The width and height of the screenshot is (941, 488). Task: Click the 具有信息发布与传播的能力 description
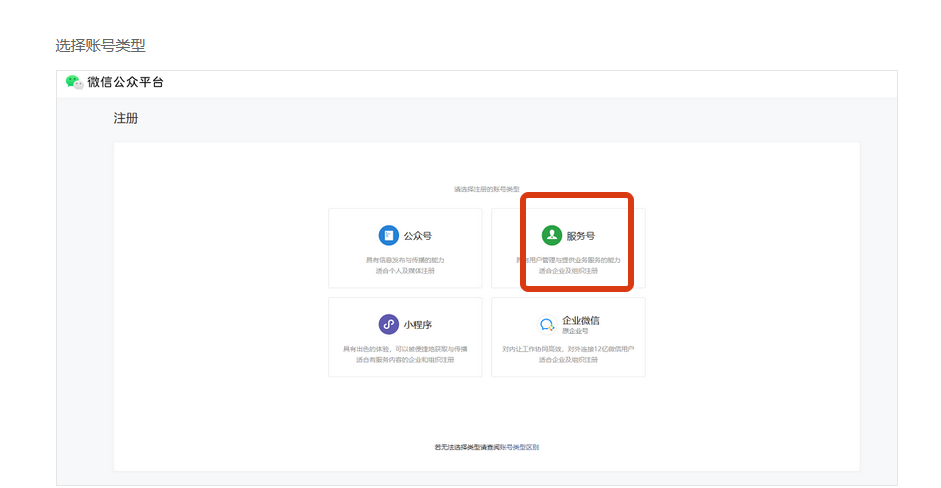point(405,260)
